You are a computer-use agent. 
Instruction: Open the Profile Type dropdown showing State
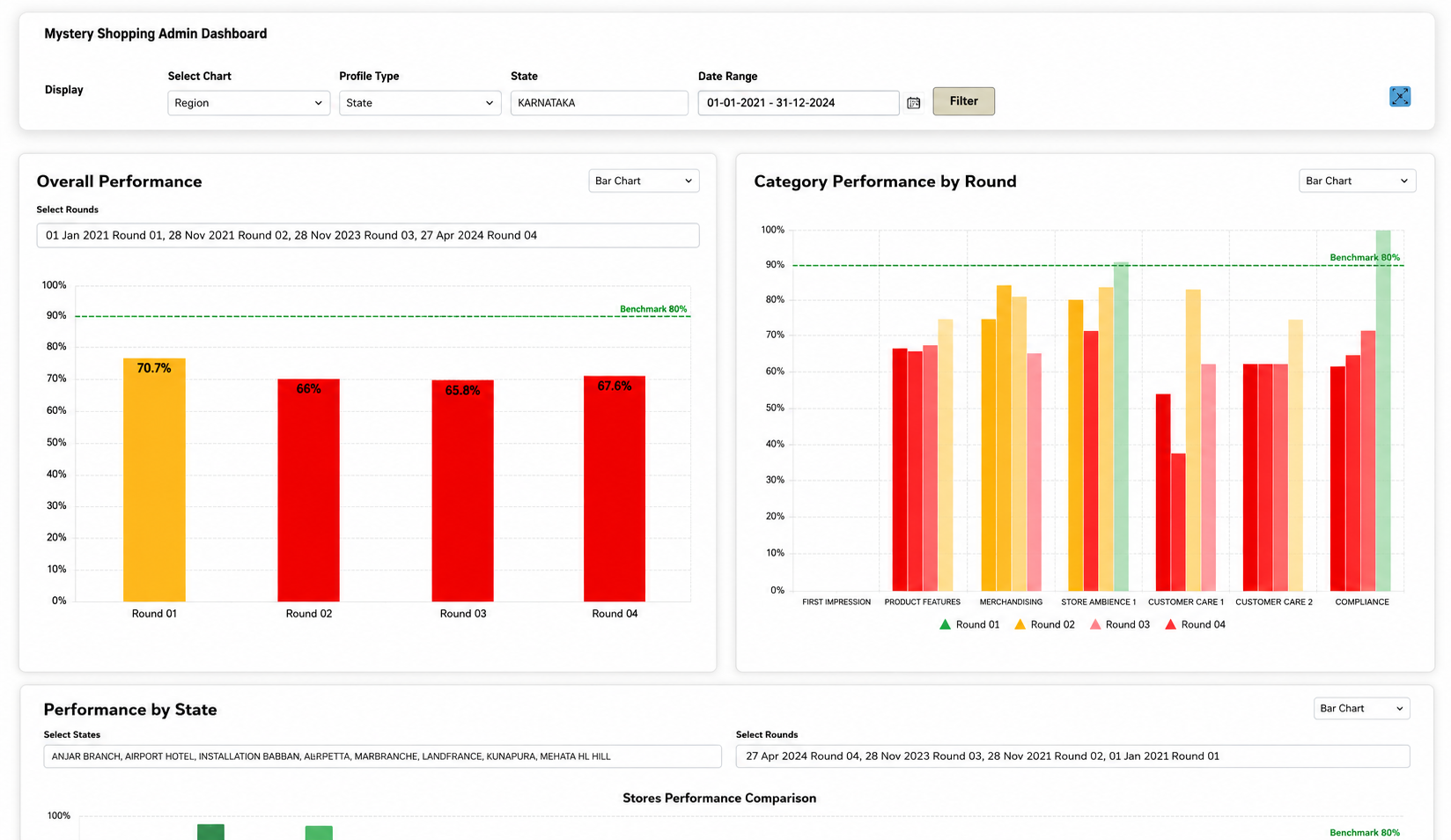tap(420, 103)
